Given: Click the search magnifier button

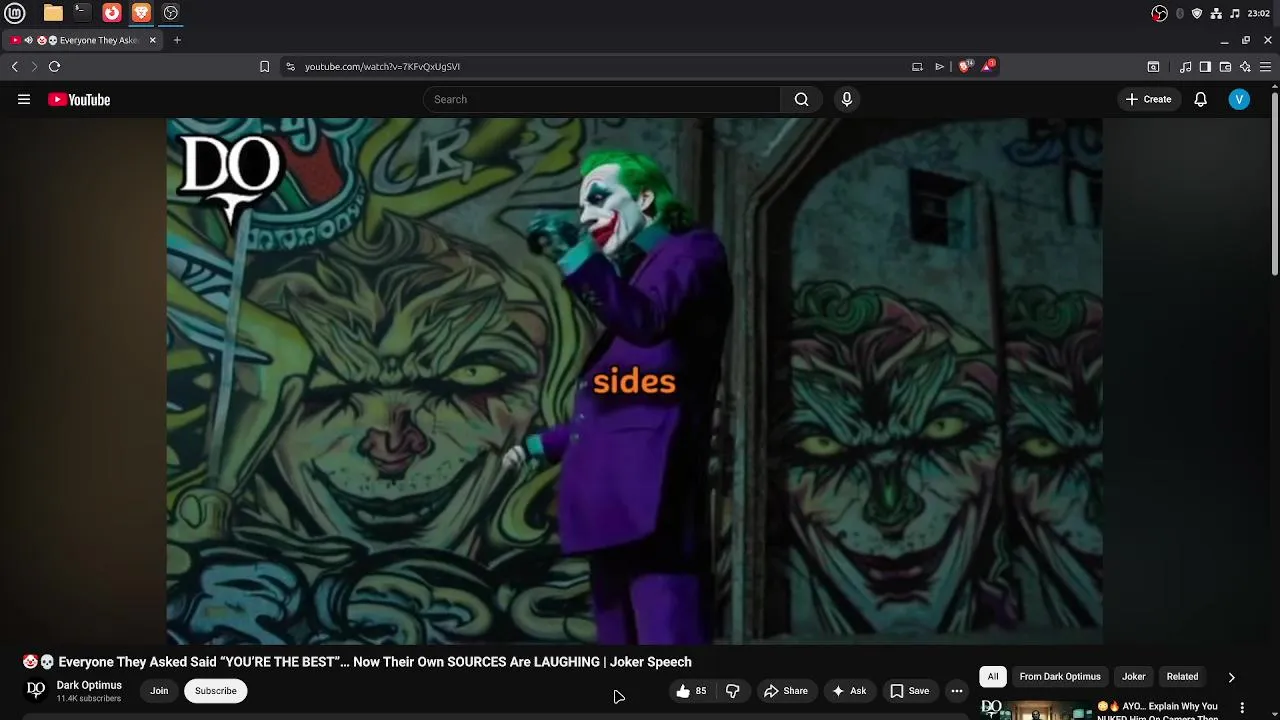Looking at the screenshot, I should coord(801,99).
